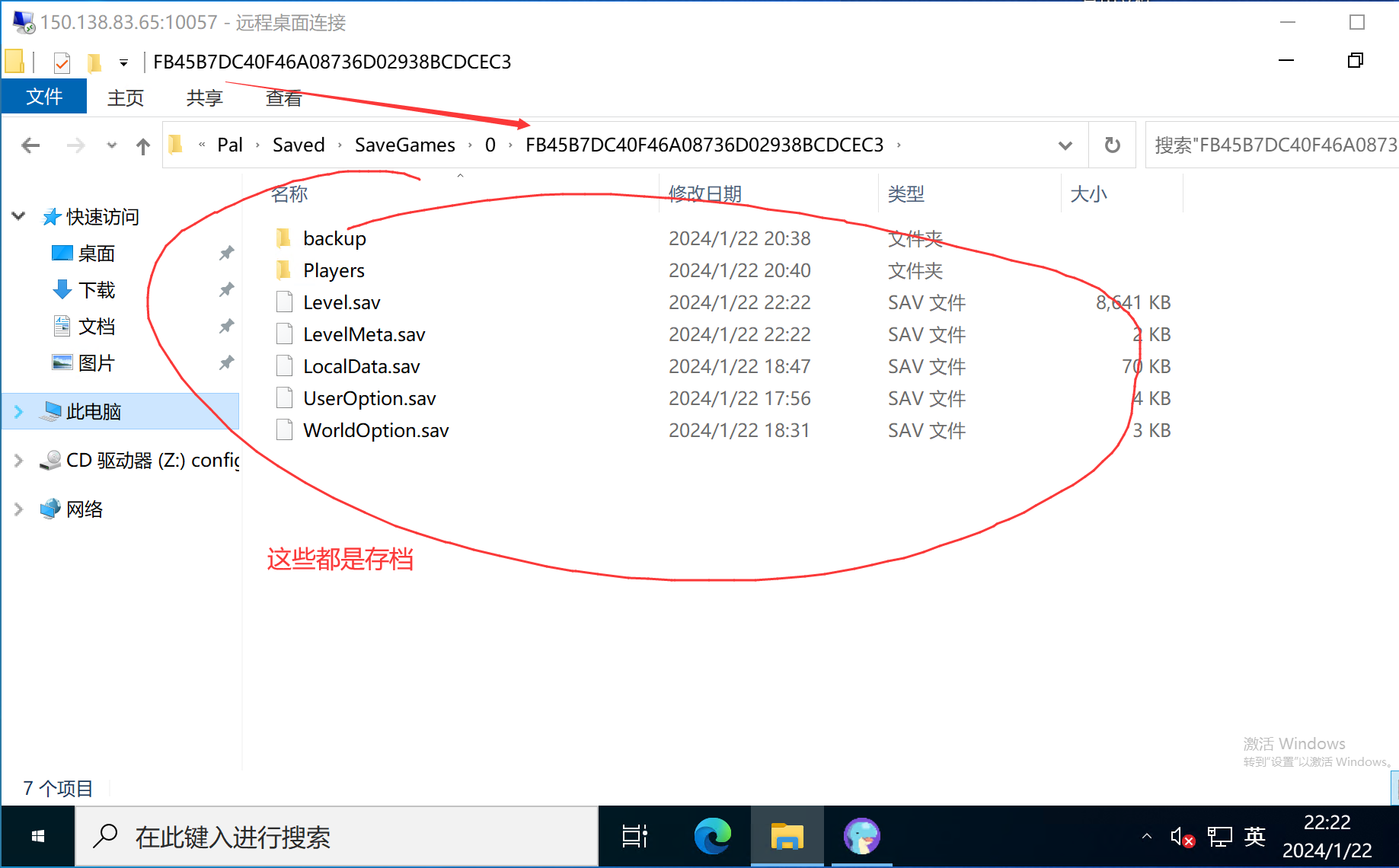Navigate to Pal in the breadcrumb
The width and height of the screenshot is (1399, 868).
(229, 145)
